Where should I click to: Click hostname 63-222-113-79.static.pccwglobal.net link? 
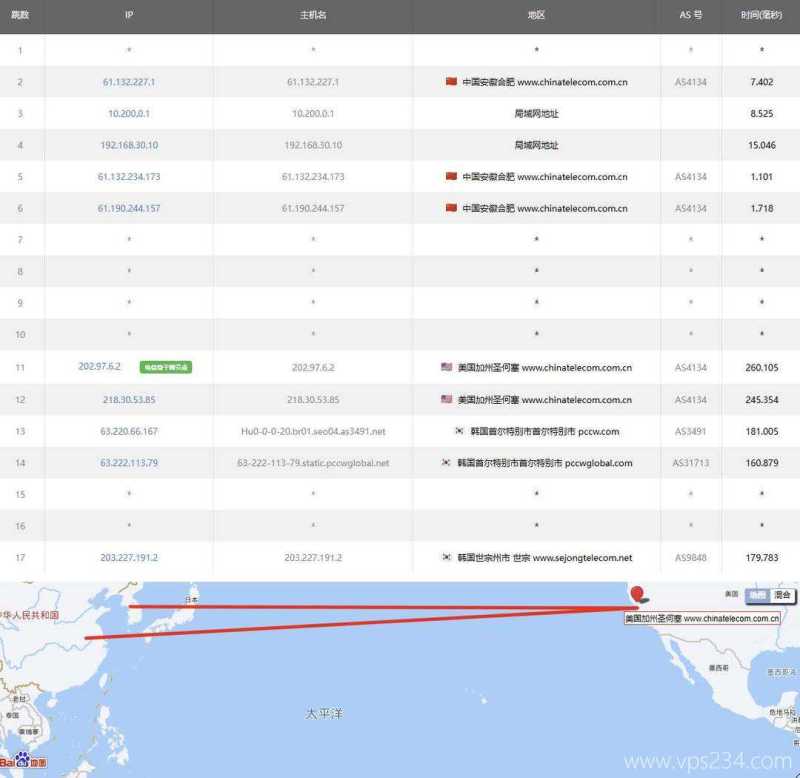[314, 463]
